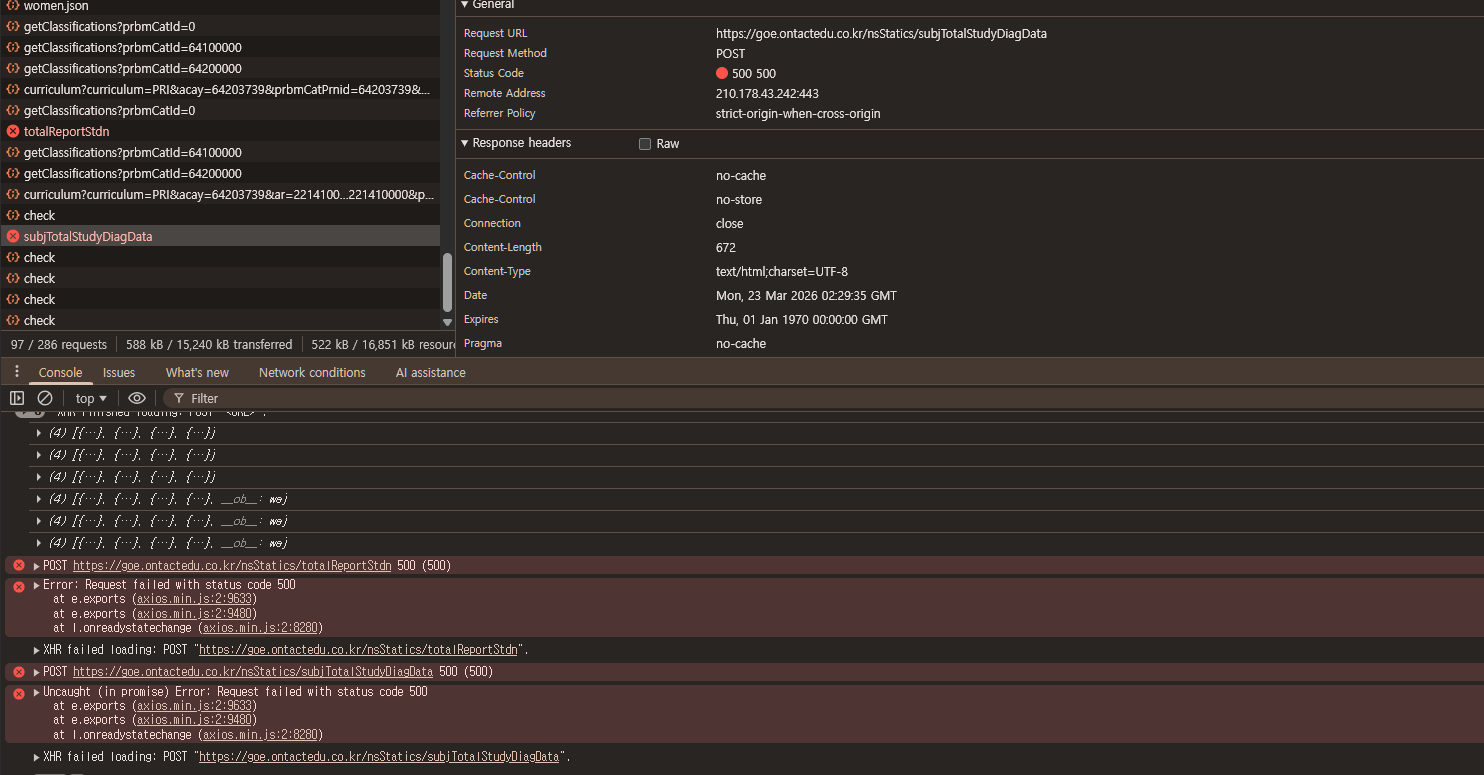Screen dimensions: 1484x775
Task: Enable the Raw response headers checkbox
Action: point(645,144)
